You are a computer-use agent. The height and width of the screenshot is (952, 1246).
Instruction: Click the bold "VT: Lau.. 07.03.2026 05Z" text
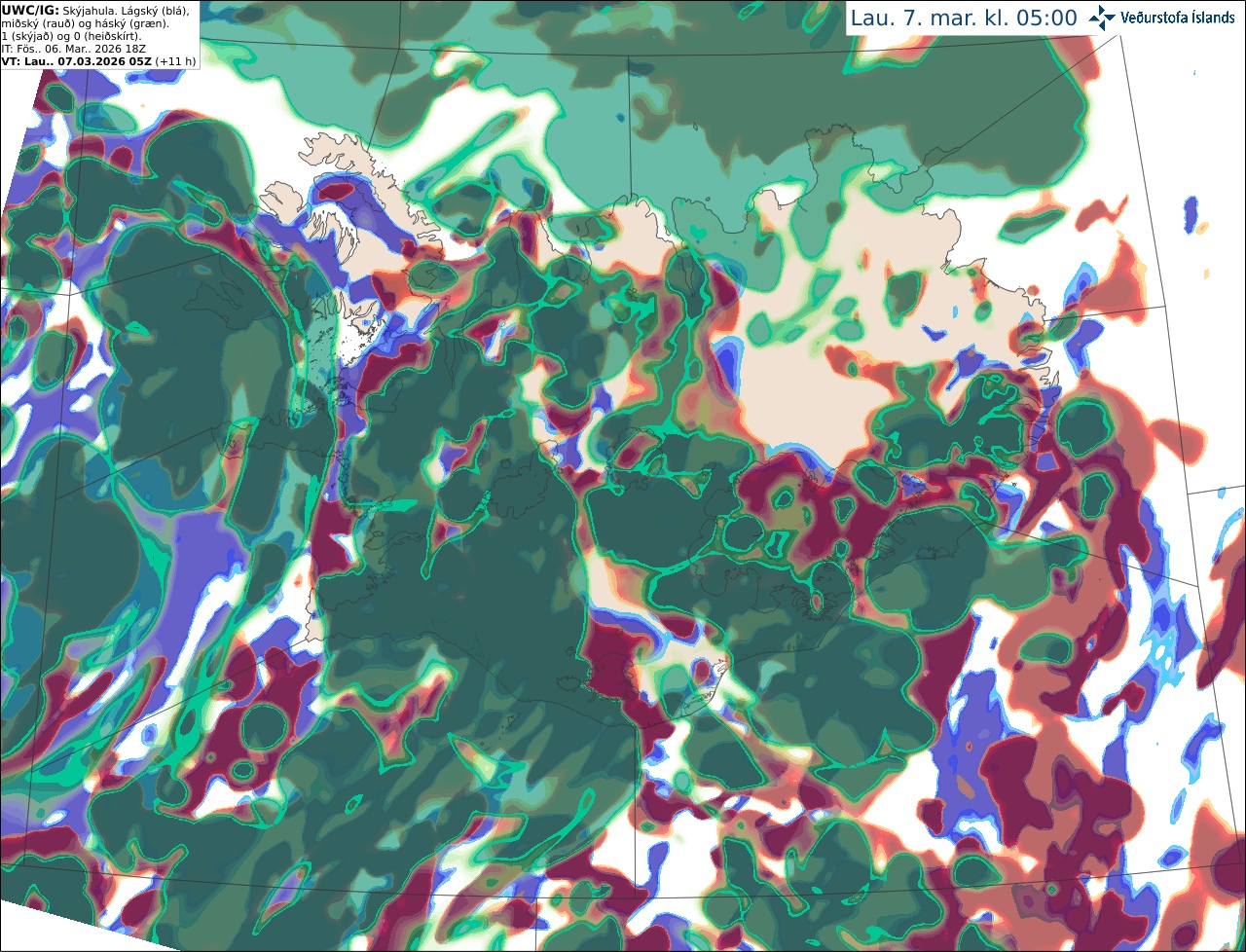77,61
